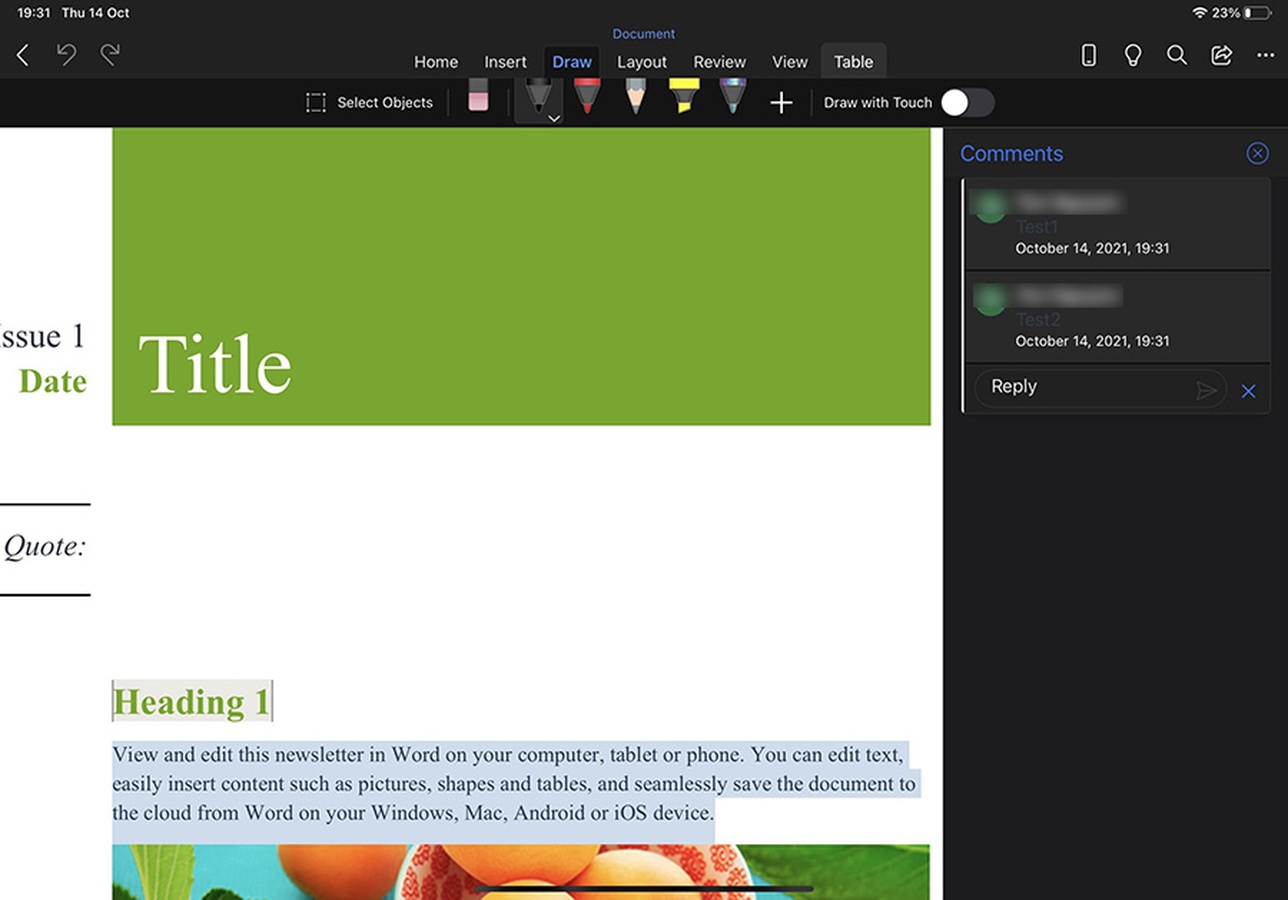1288x900 pixels.
Task: Click the Quote: text
Action: point(45,546)
